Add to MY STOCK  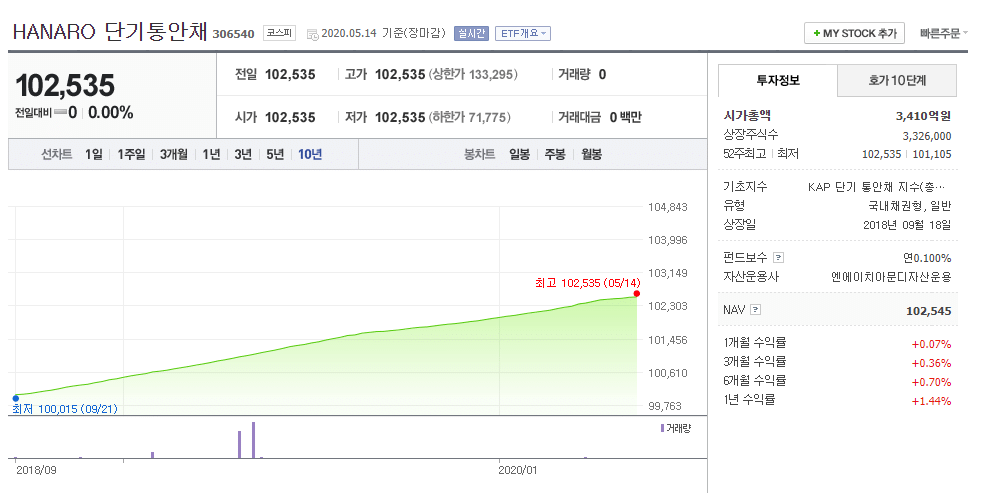(854, 34)
